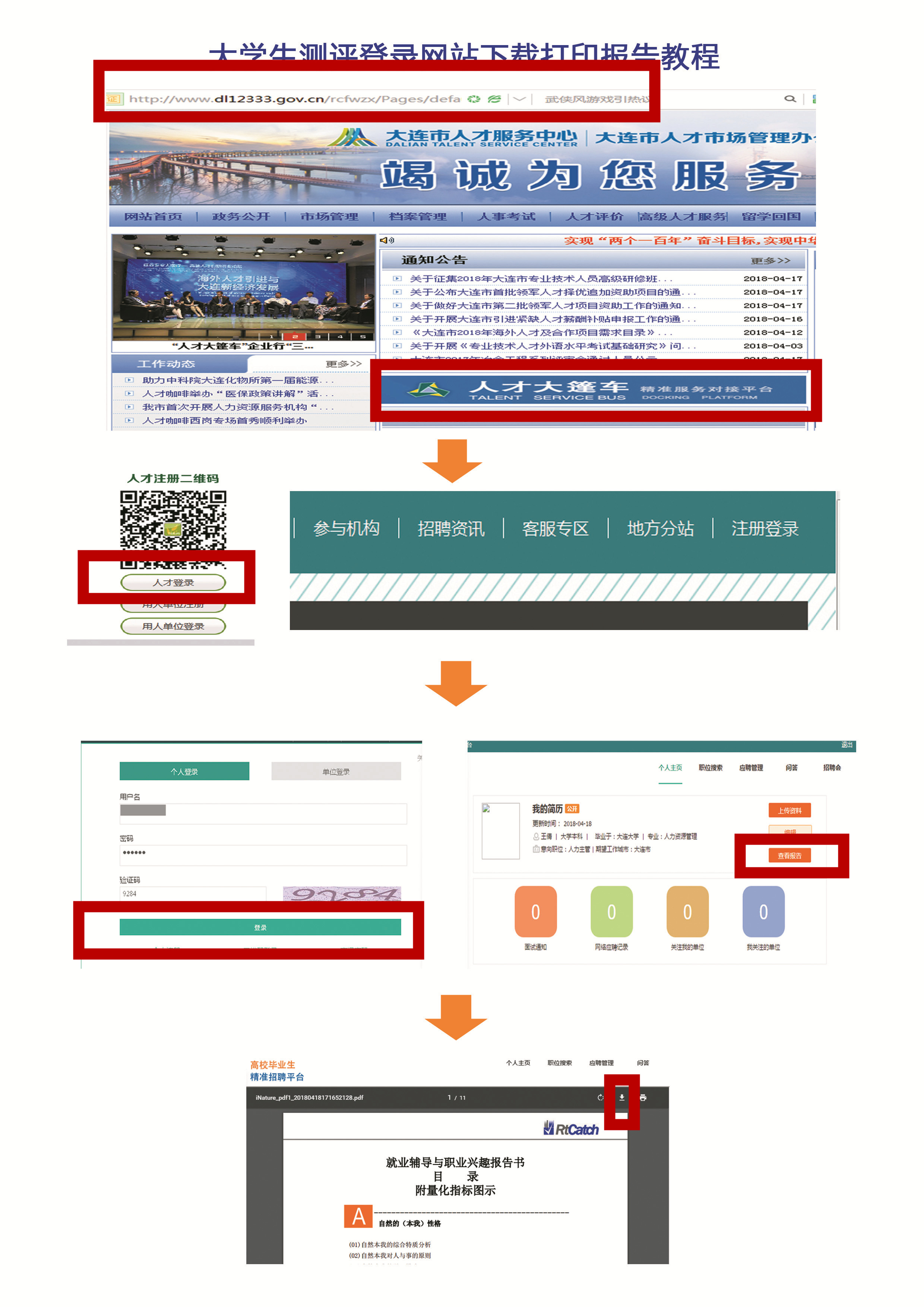Switch to 单位登录 login tab
The width and height of the screenshot is (924, 1307).
(336, 771)
